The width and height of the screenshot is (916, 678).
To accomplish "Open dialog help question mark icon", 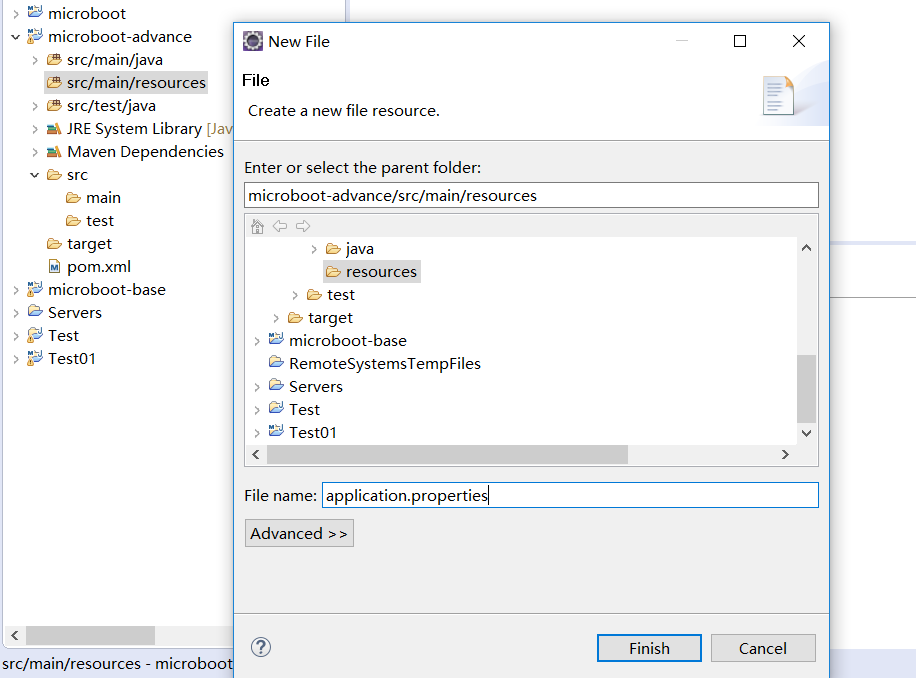I will (x=261, y=647).
